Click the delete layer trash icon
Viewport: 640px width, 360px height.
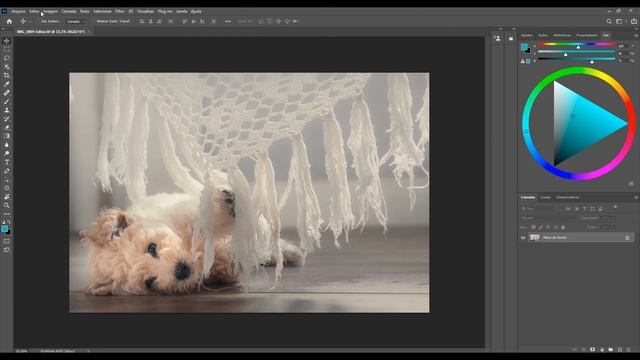coord(629,350)
